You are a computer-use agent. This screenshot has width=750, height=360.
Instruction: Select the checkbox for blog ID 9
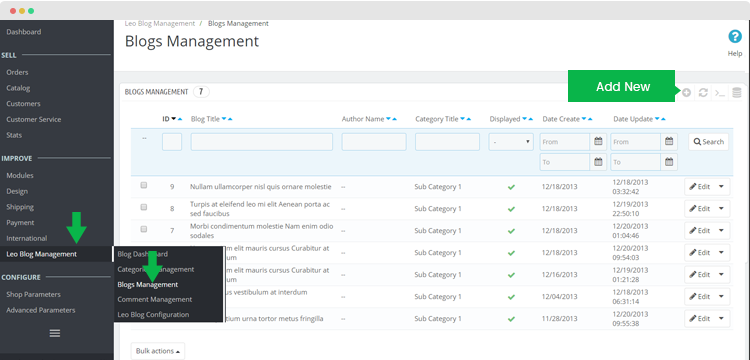tap(143, 185)
